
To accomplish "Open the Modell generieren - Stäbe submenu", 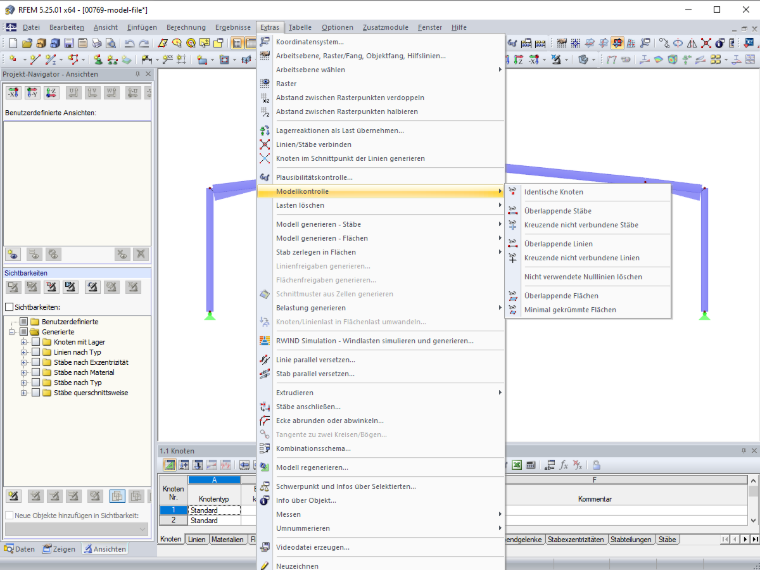I will tap(381, 224).
